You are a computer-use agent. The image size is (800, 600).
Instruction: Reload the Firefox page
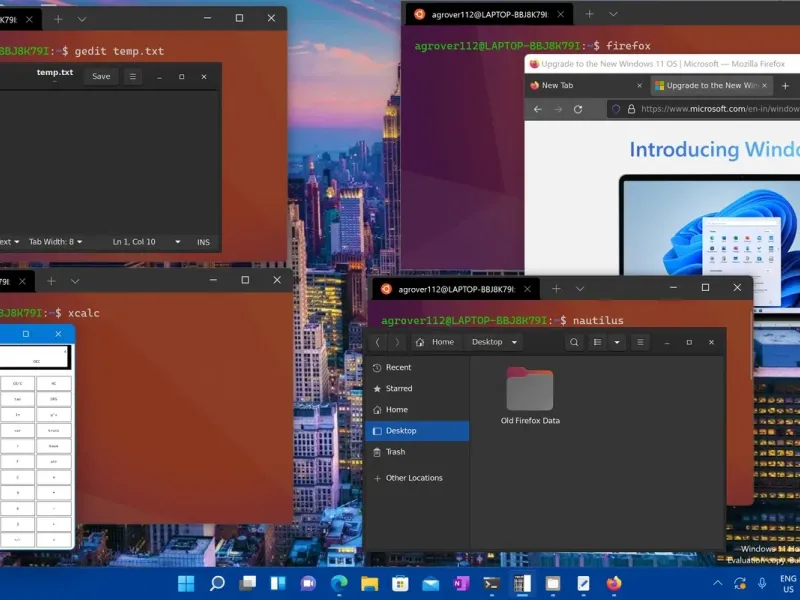[578, 109]
